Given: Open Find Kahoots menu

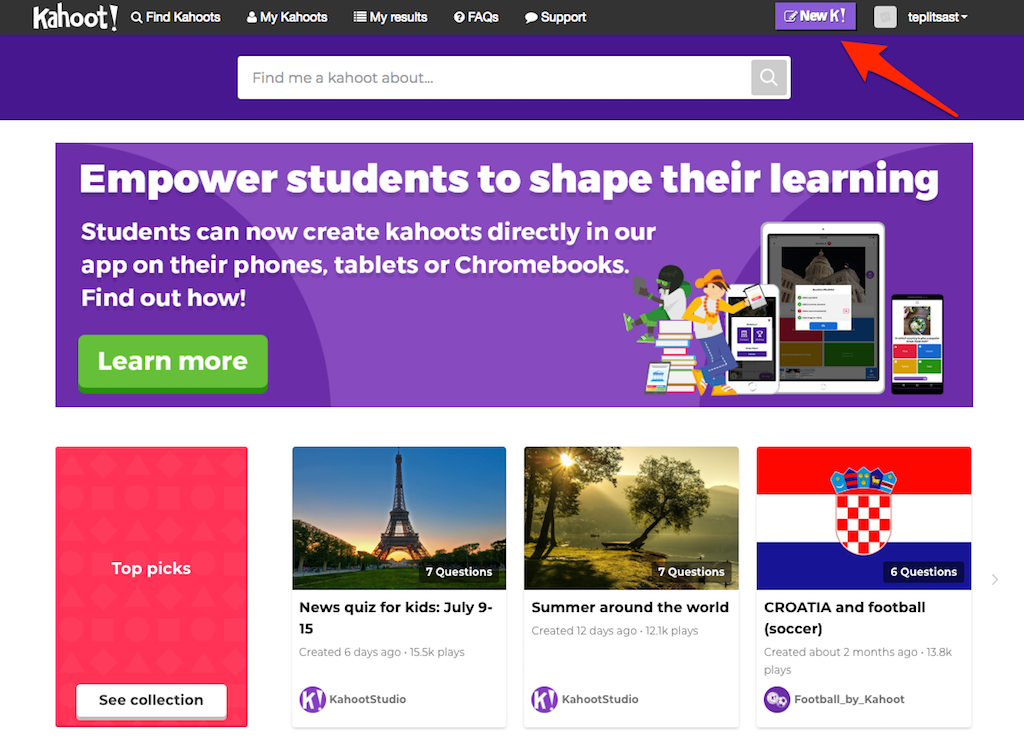Looking at the screenshot, I should click(176, 17).
